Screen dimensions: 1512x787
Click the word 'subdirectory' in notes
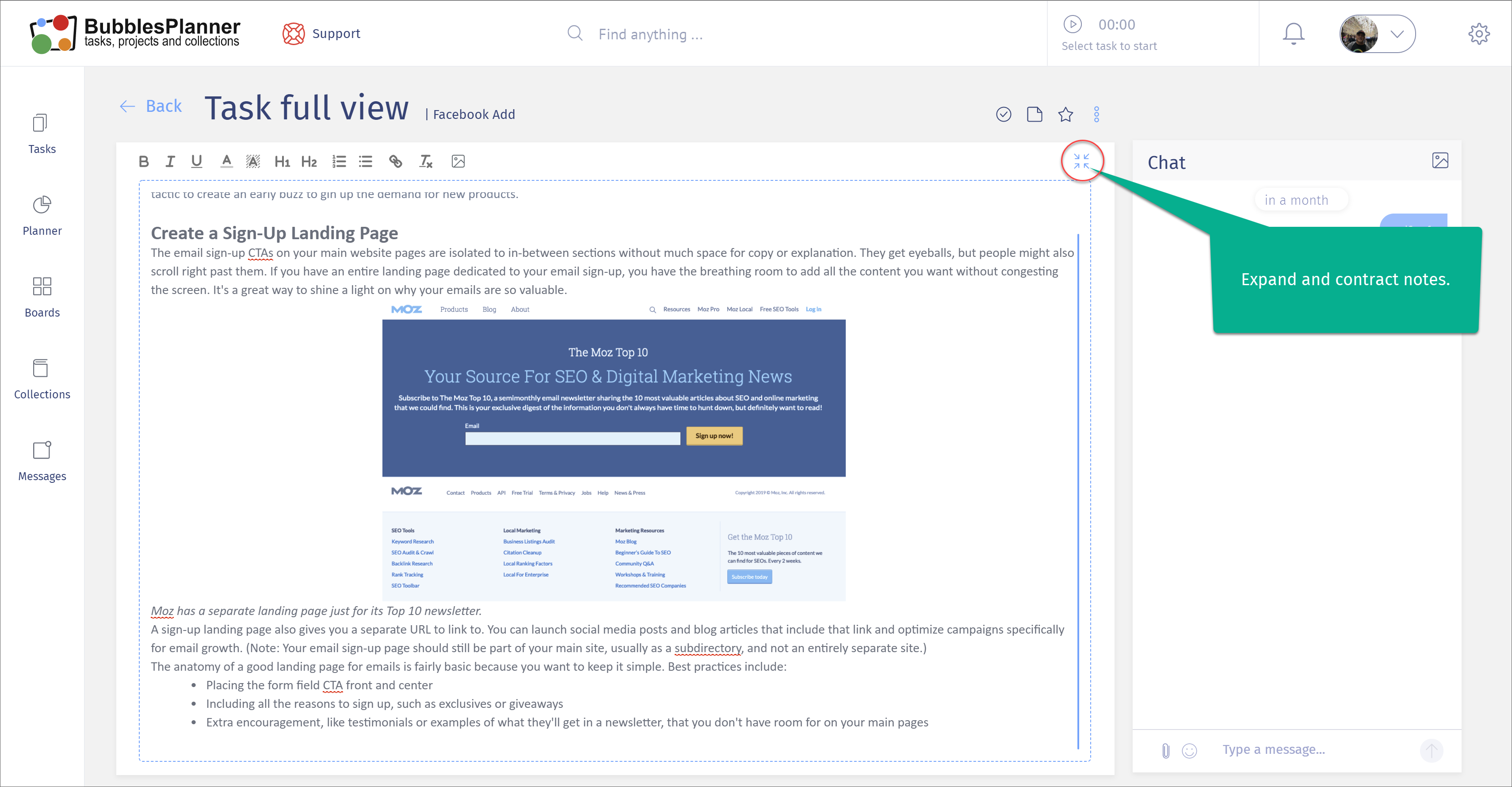[x=708, y=648]
